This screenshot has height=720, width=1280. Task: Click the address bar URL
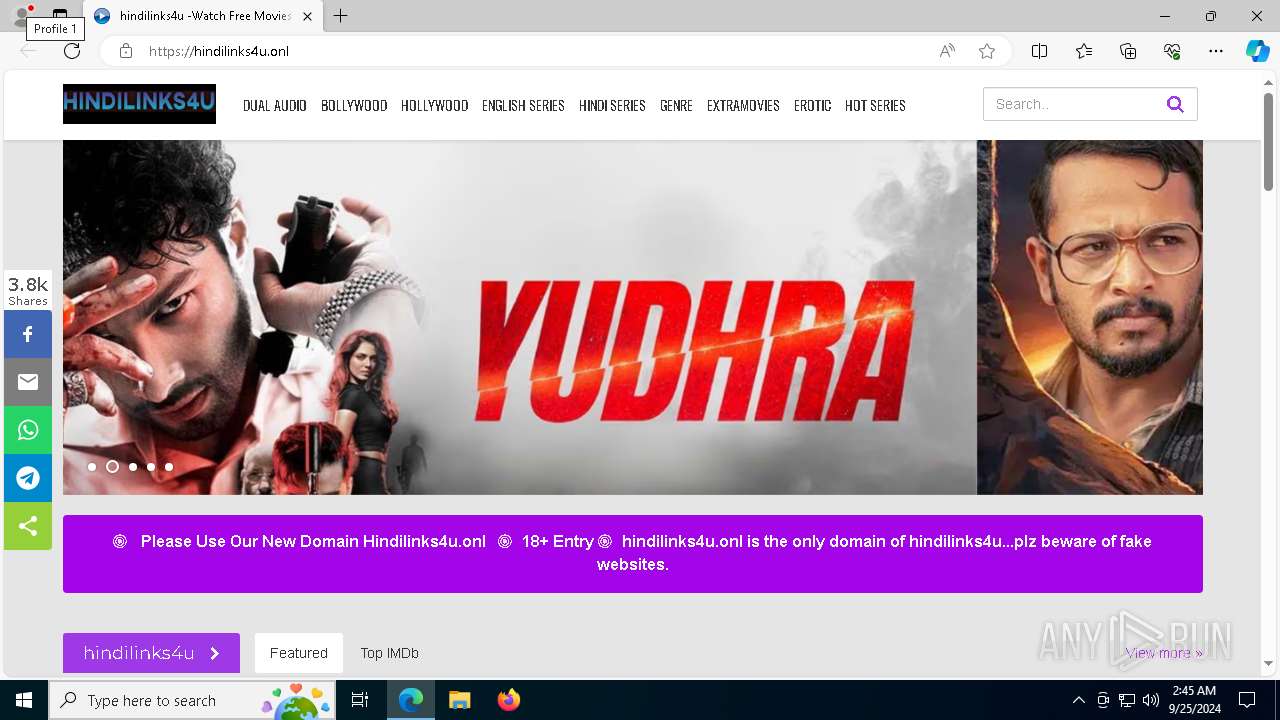pyautogui.click(x=219, y=51)
